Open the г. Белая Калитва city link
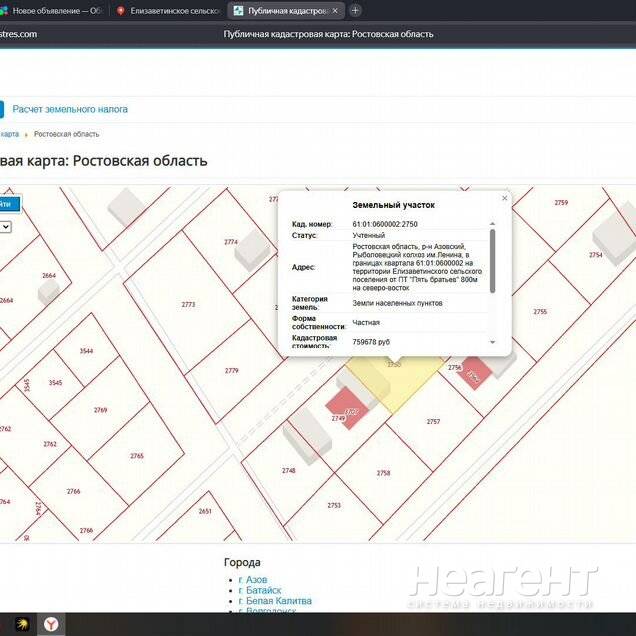The width and height of the screenshot is (636, 636). click(x=275, y=602)
